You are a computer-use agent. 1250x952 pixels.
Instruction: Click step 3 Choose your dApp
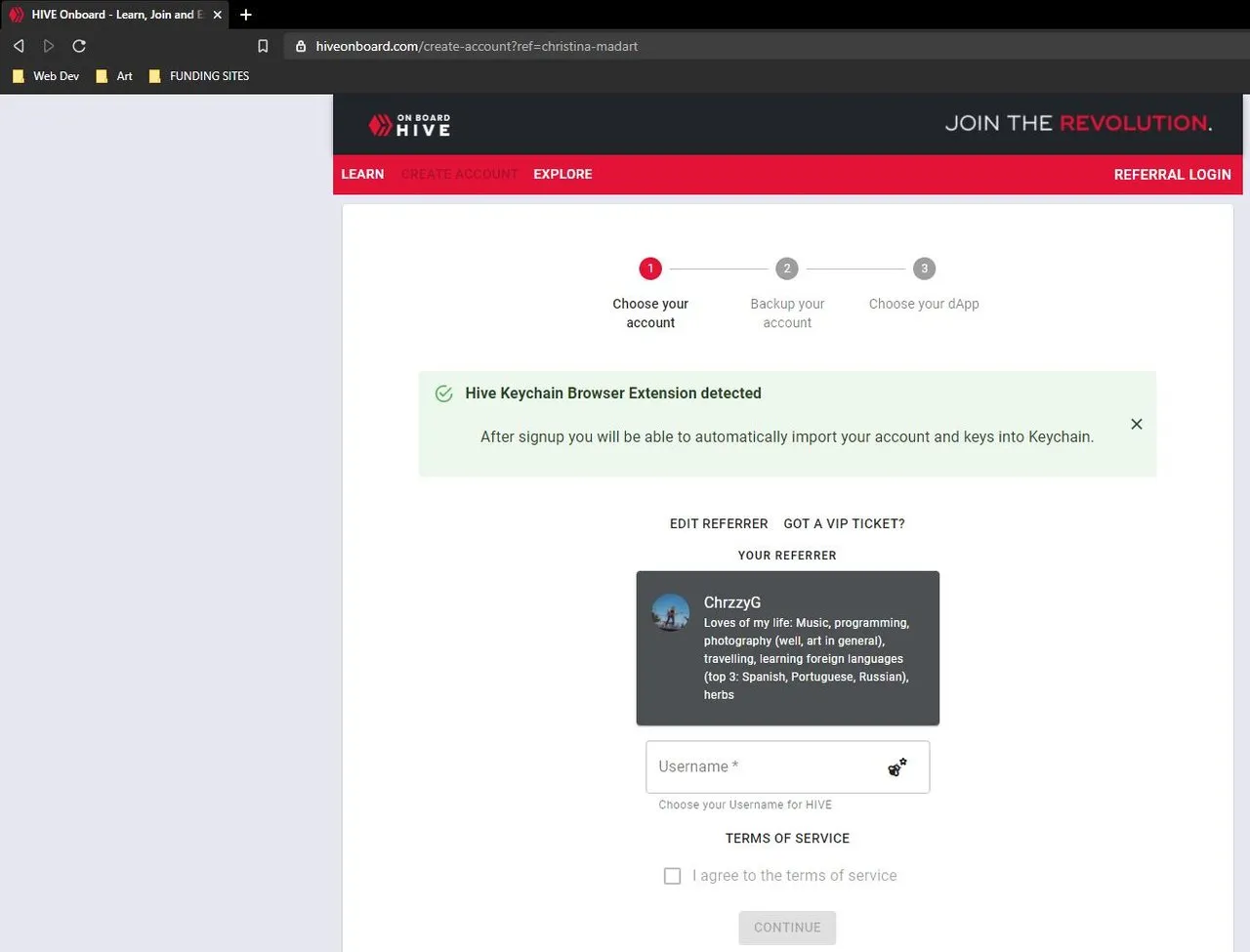click(924, 285)
